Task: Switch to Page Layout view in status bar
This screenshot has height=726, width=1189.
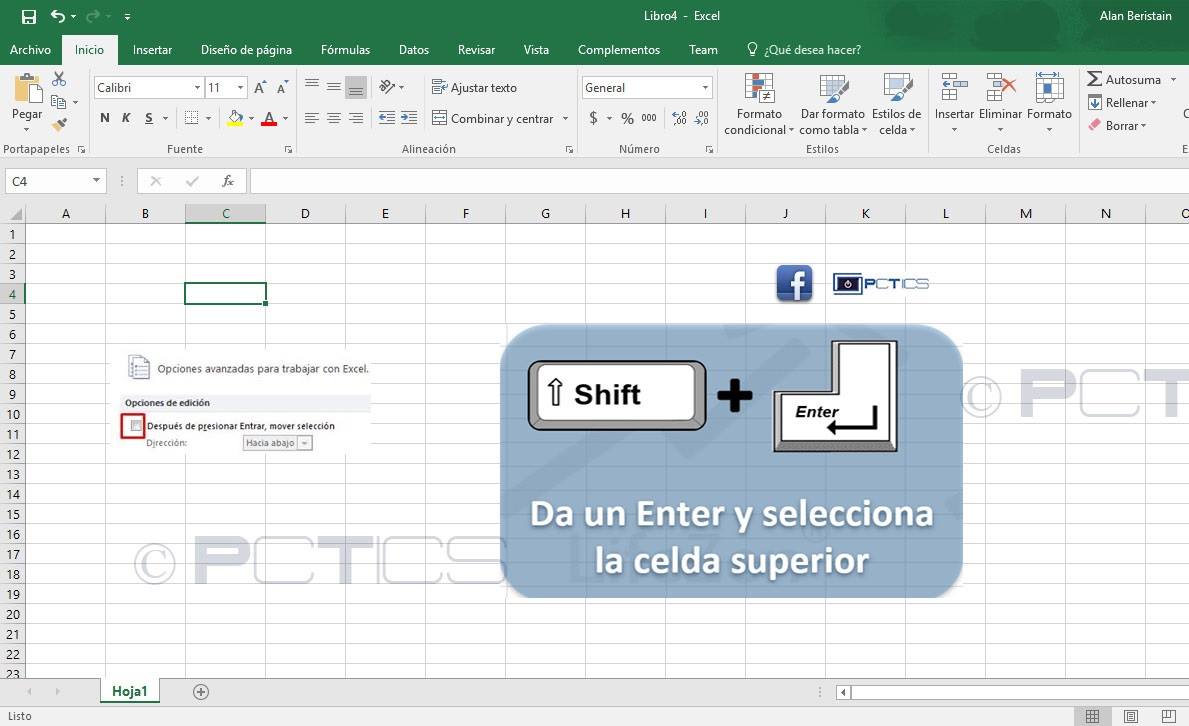Action: (x=1131, y=716)
